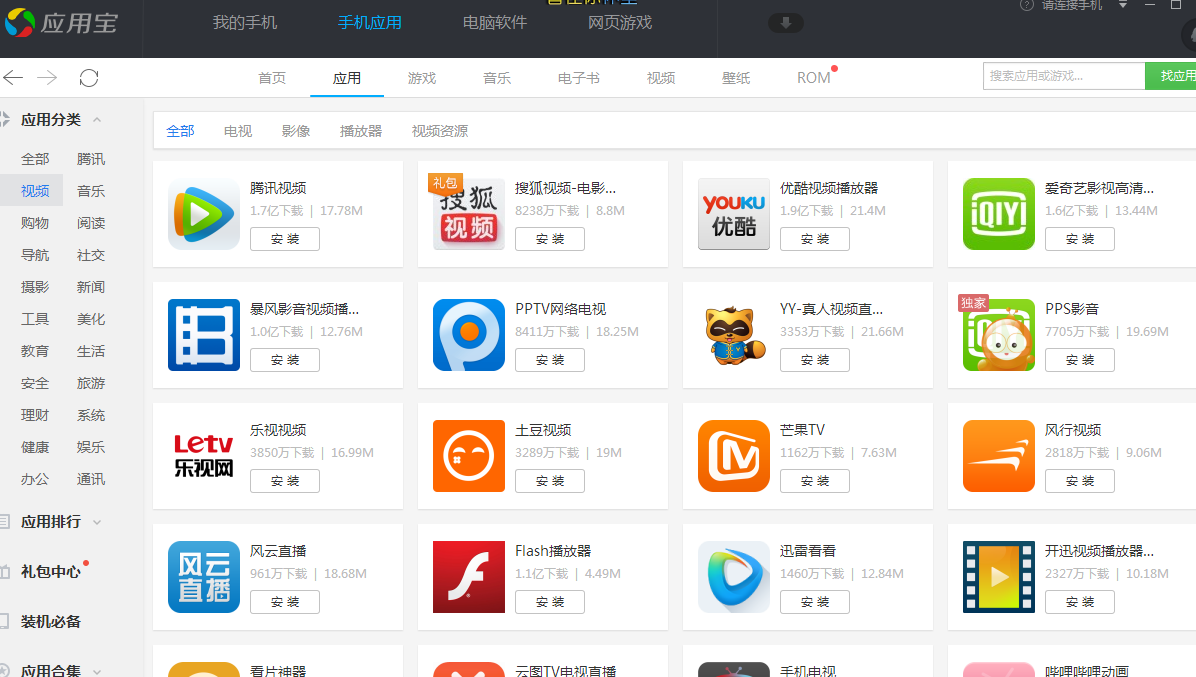This screenshot has width=1196, height=677.
Task: Switch to 我的手机 top tab
Action: [x=245, y=23]
